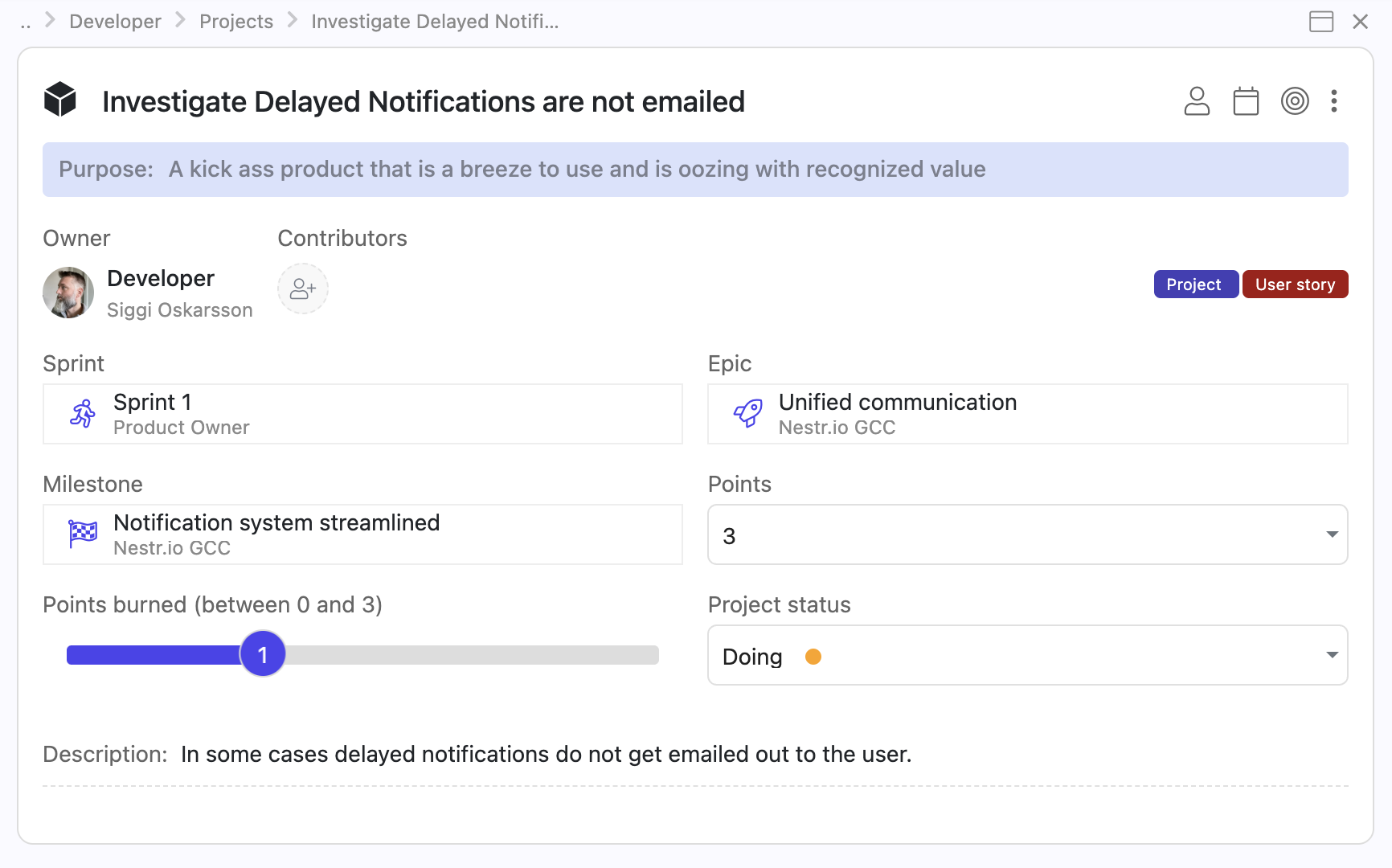Click the Project status dropdown arrow

pyautogui.click(x=1332, y=655)
